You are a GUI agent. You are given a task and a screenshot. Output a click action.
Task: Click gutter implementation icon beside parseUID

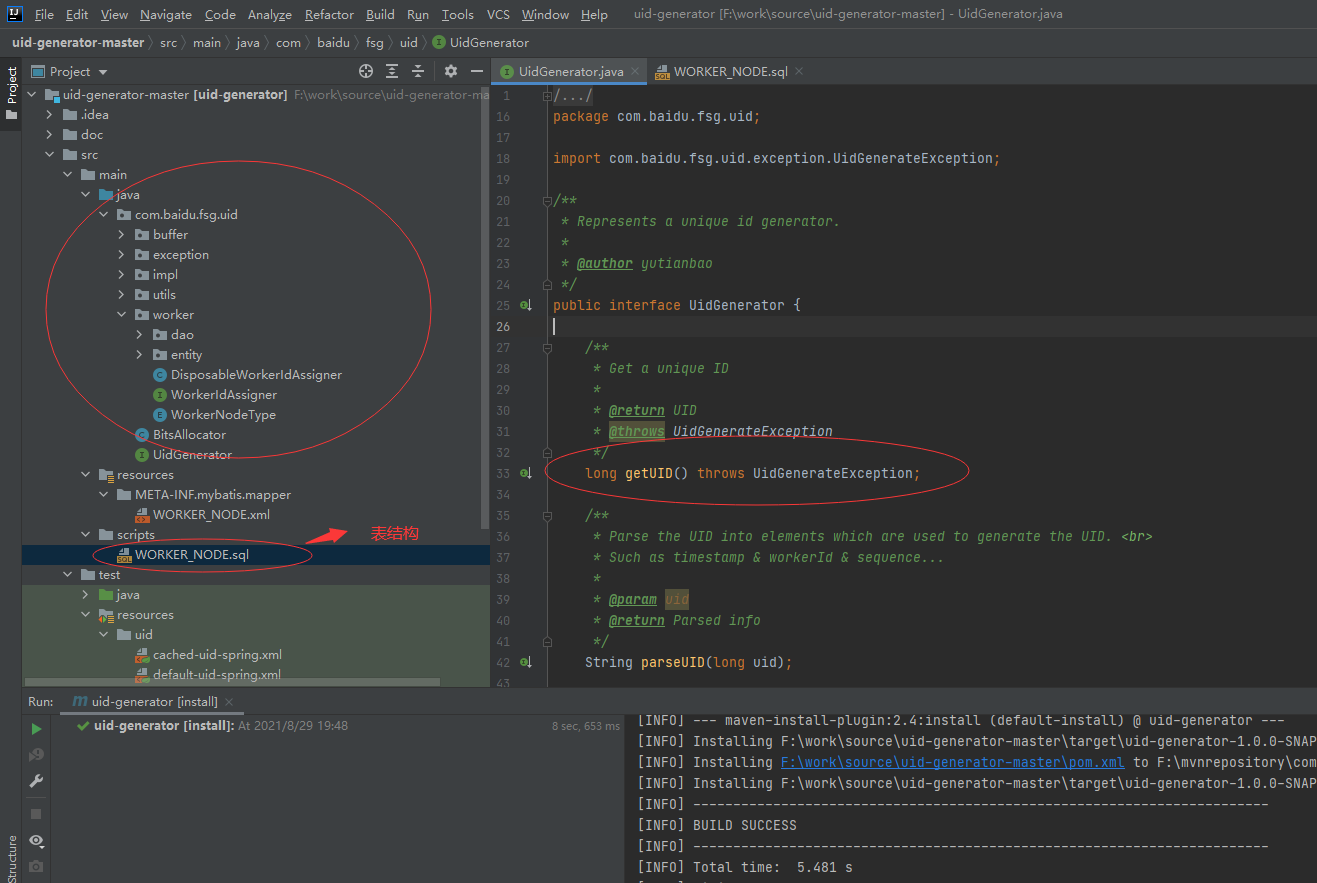tap(526, 662)
